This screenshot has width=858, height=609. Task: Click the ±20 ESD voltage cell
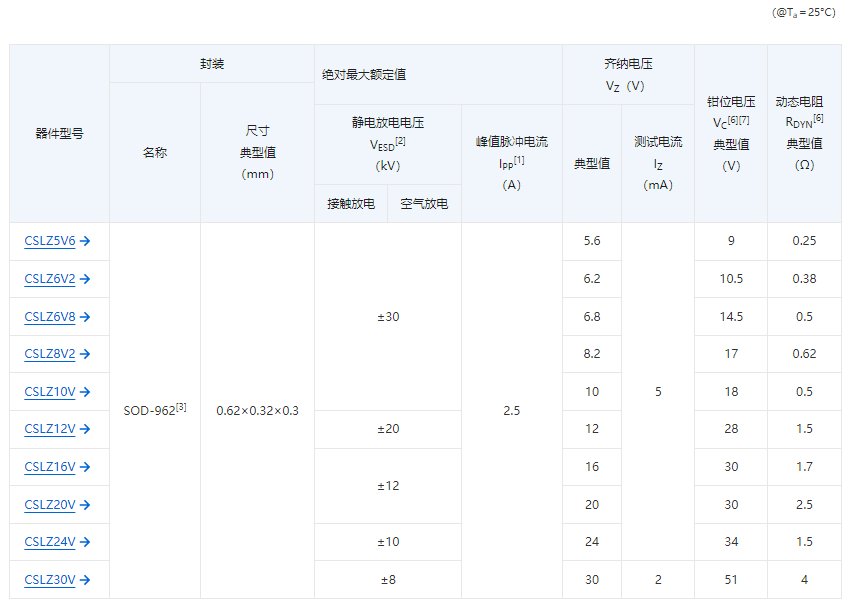pos(388,429)
